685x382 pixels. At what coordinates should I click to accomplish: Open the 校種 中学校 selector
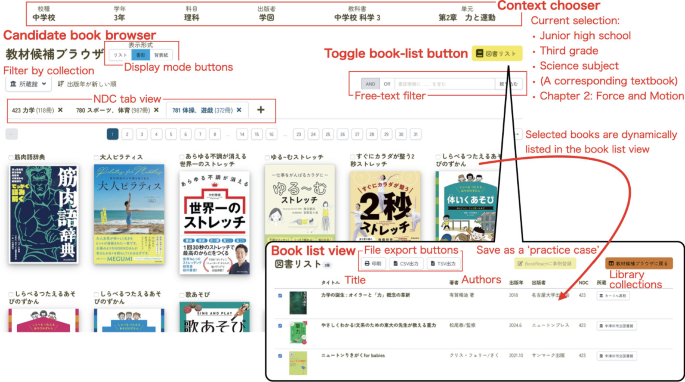44,14
